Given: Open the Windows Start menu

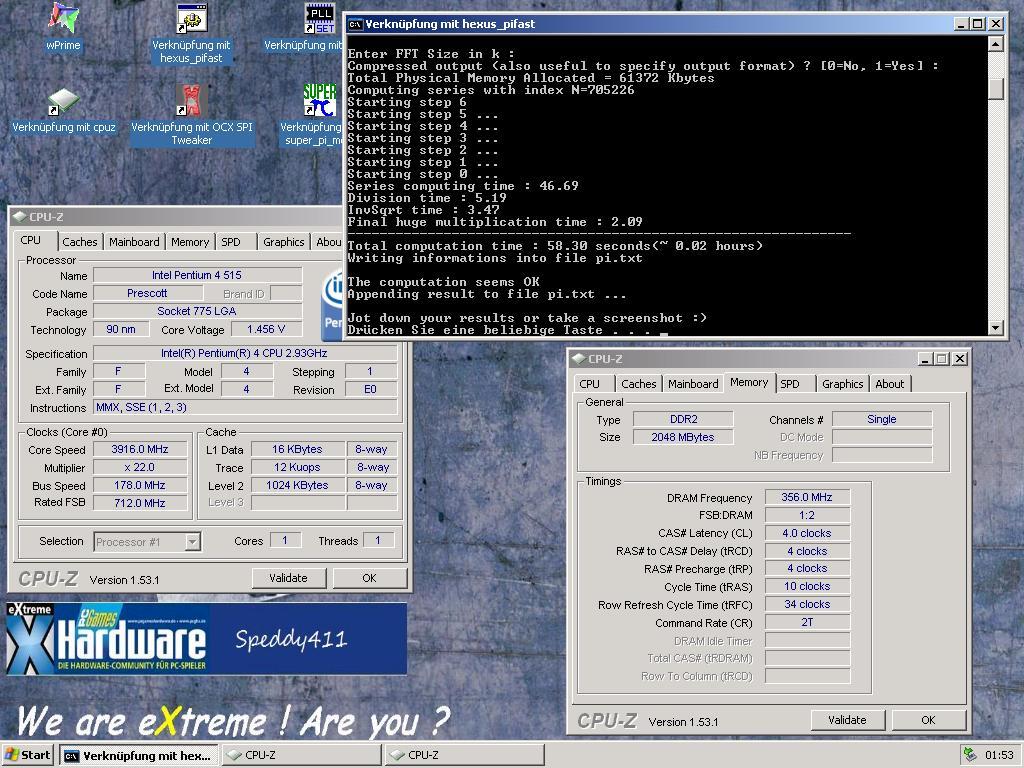Looking at the screenshot, I should pos(27,755).
